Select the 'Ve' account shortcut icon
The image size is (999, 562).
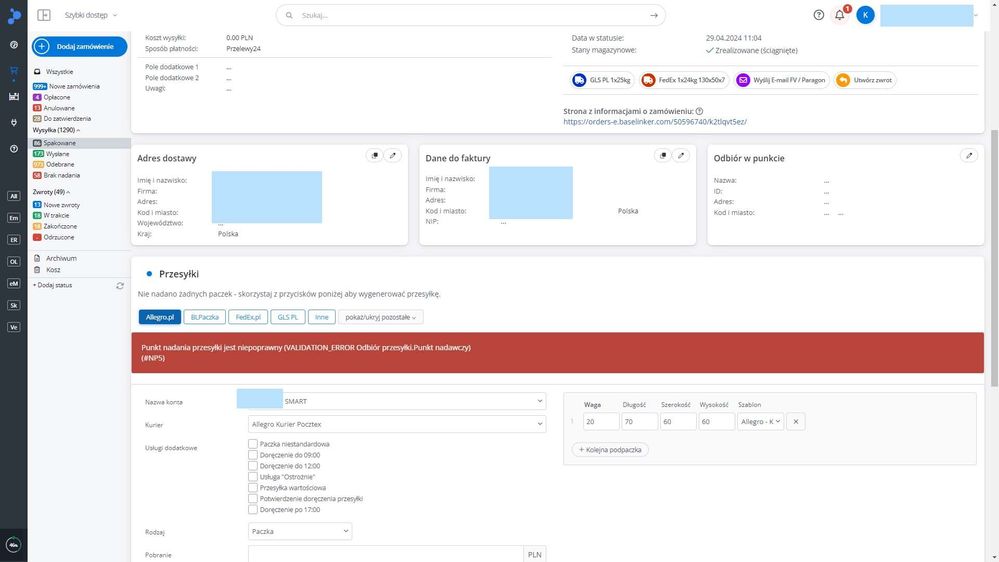(13, 327)
